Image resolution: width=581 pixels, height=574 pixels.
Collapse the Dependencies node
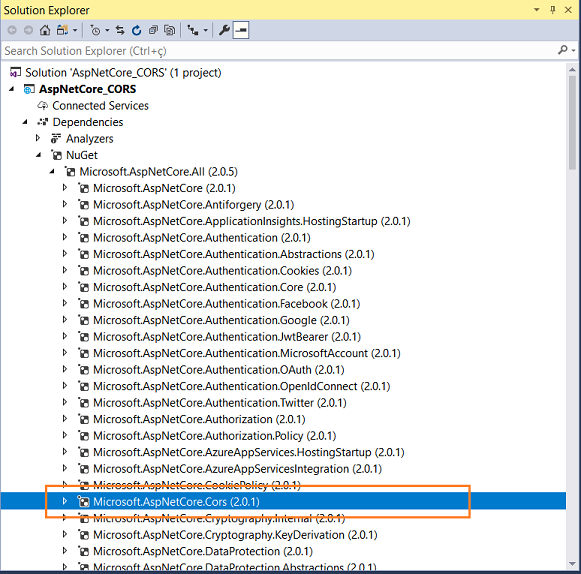pos(25,122)
